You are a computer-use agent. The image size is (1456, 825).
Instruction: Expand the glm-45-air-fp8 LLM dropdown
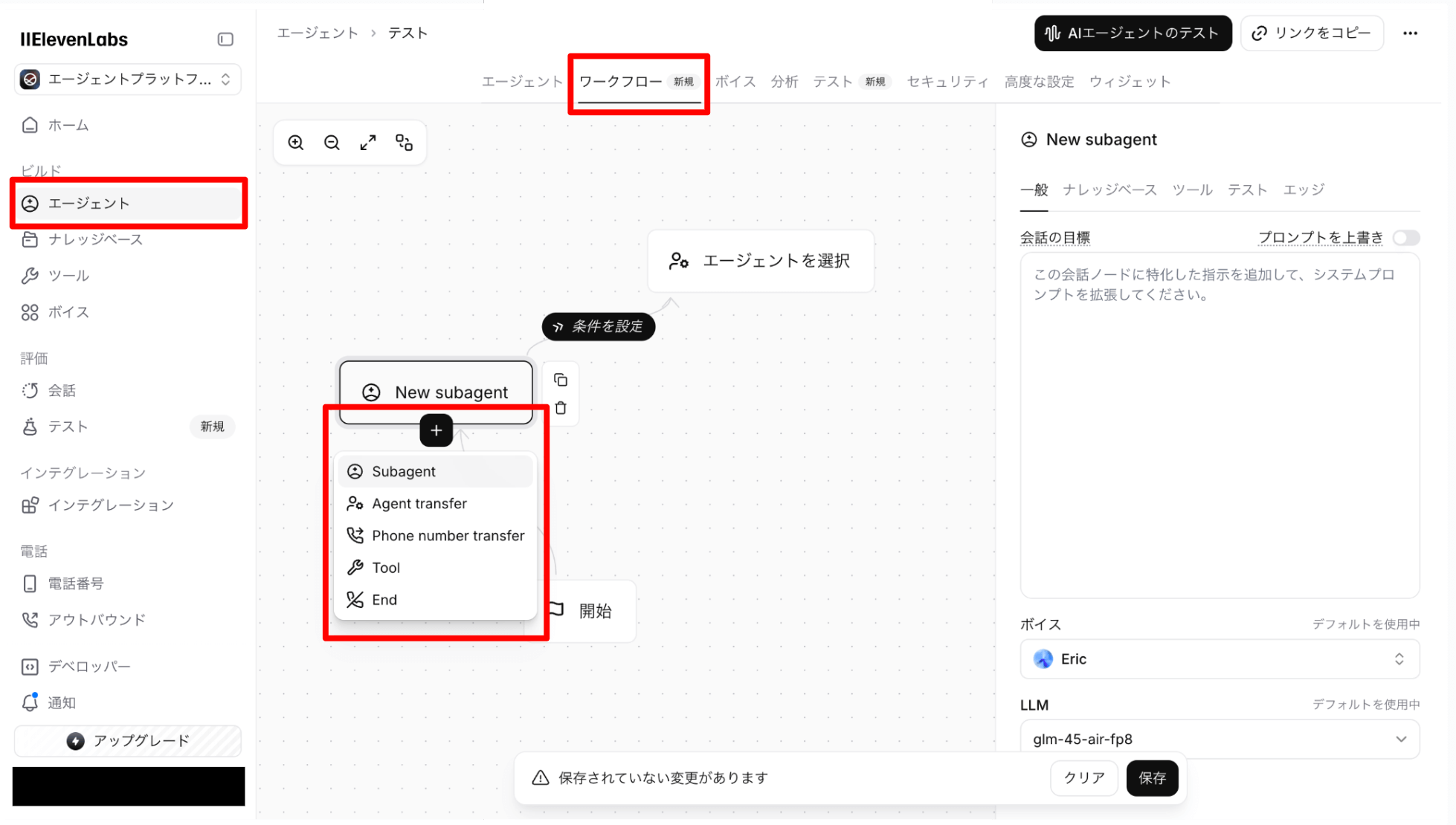point(1219,740)
